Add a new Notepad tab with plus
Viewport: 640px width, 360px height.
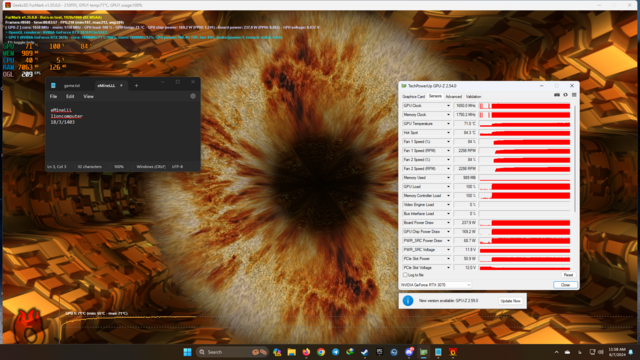(x=136, y=86)
